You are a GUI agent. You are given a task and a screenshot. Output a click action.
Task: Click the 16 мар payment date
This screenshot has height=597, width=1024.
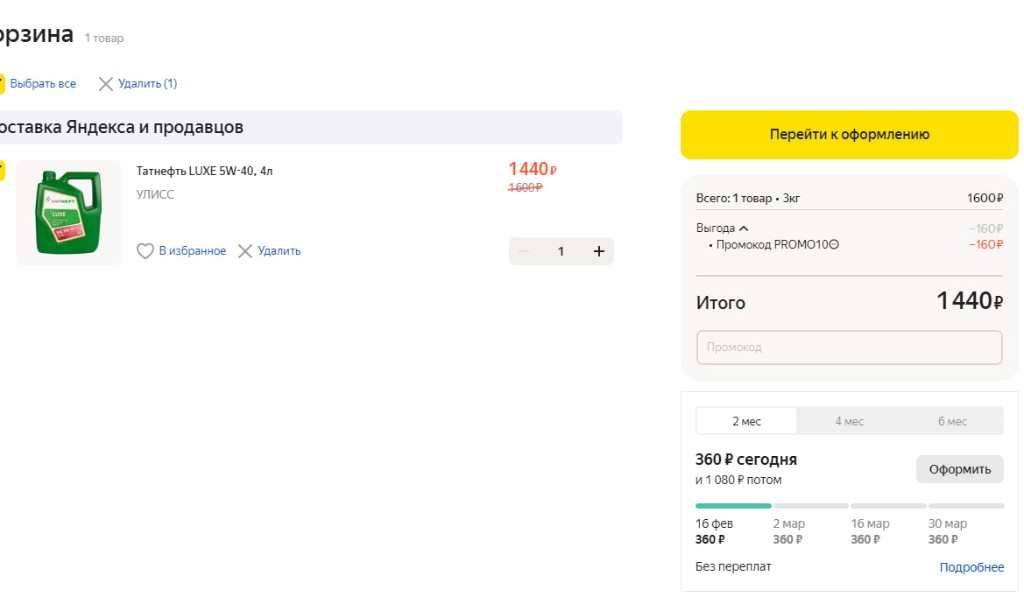click(870, 524)
